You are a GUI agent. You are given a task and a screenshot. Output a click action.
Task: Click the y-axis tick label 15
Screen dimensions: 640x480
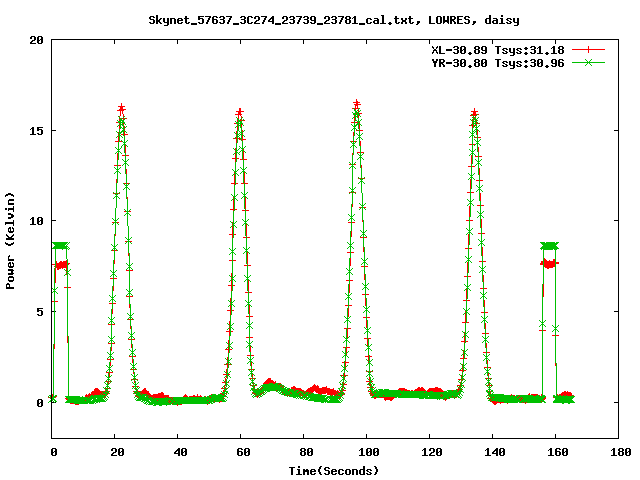point(36,131)
